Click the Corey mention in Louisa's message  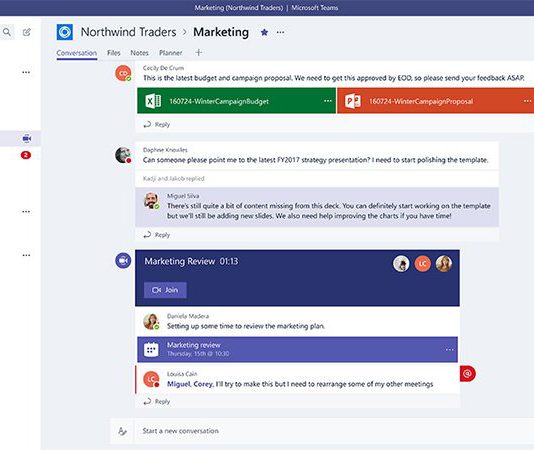pos(203,384)
